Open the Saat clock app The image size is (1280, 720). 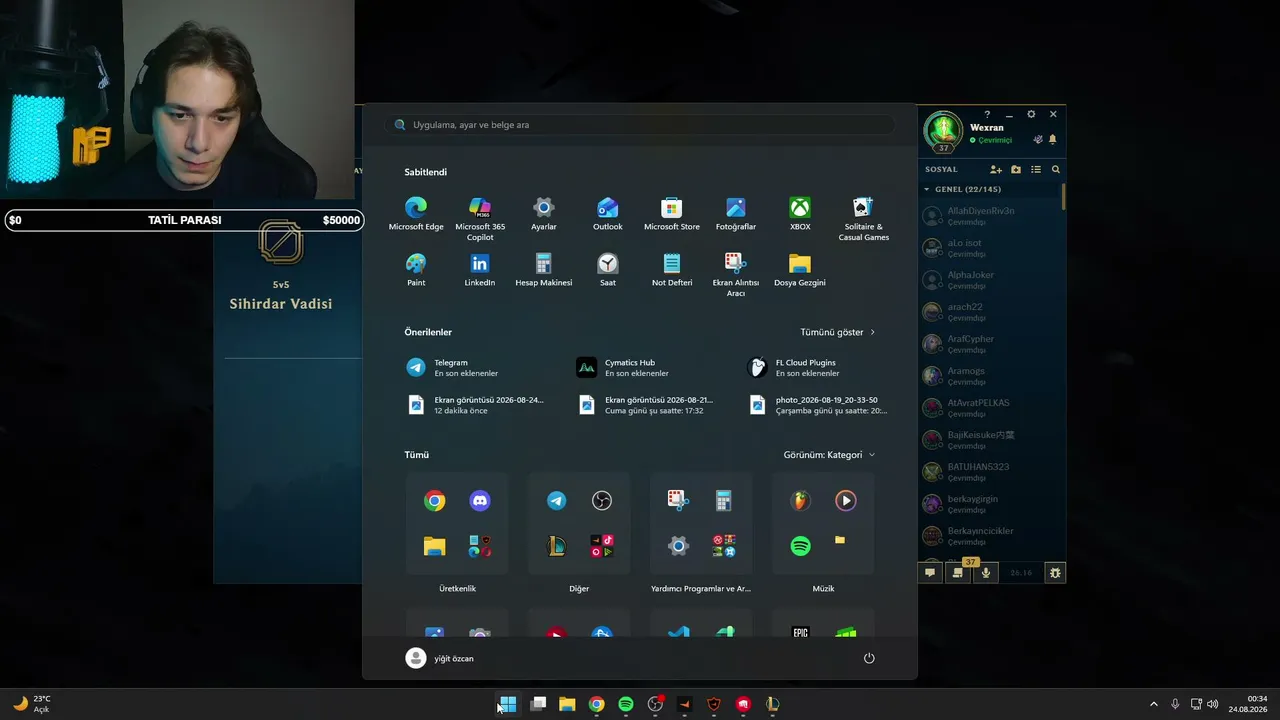[x=608, y=270]
